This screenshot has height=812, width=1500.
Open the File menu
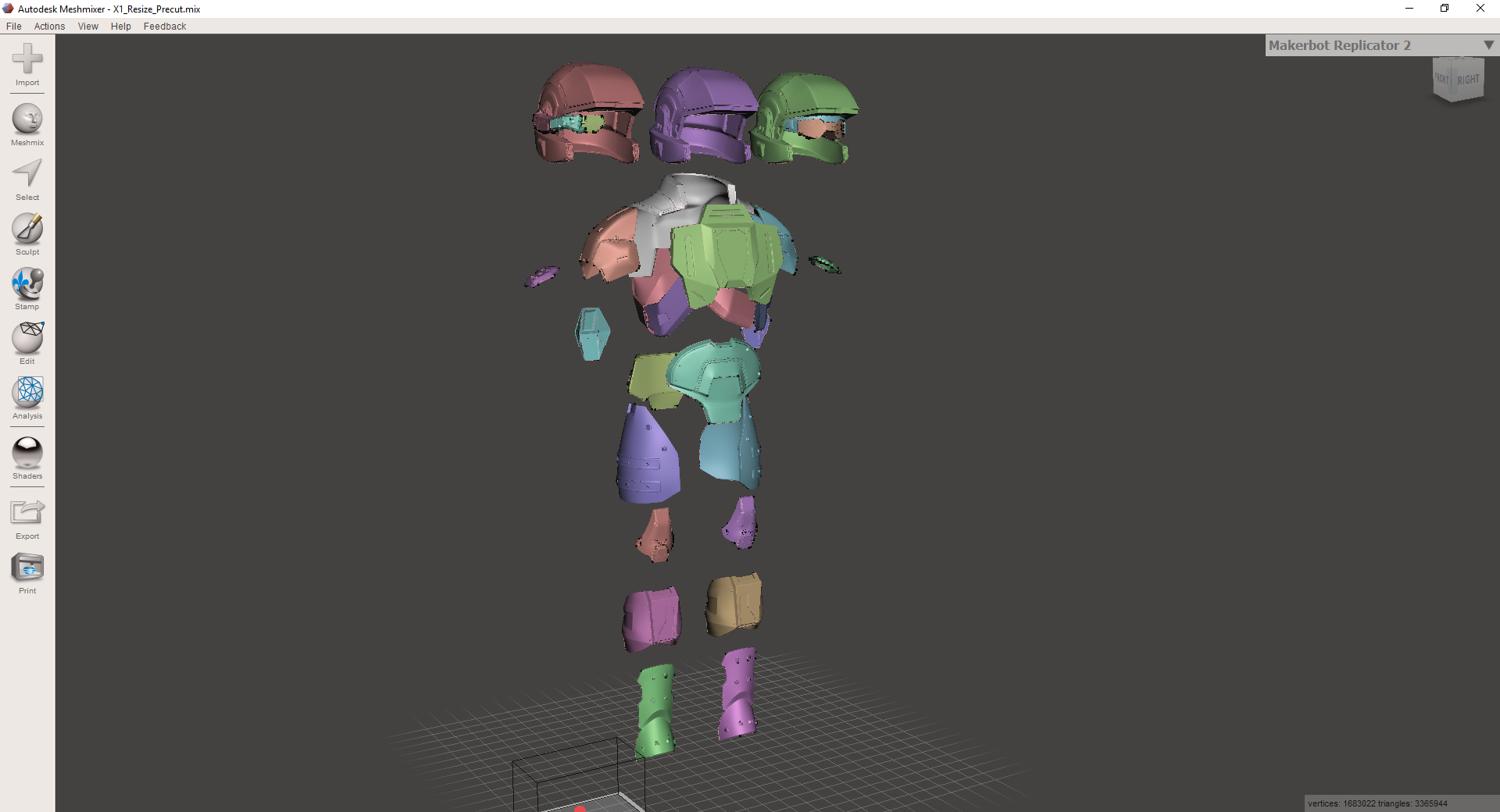click(14, 26)
